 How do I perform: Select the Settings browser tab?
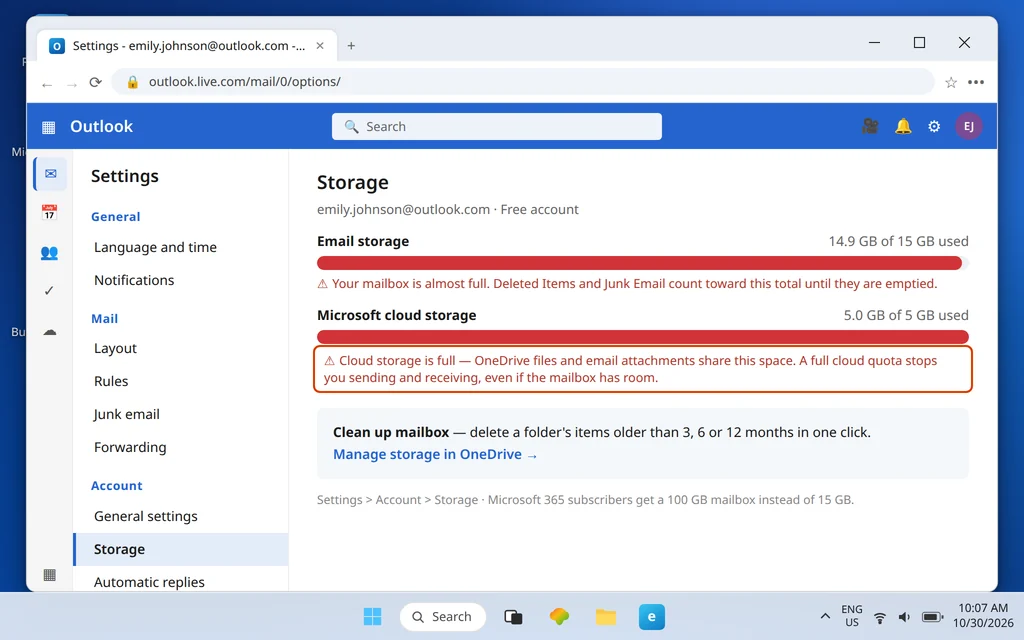pyautogui.click(x=187, y=46)
